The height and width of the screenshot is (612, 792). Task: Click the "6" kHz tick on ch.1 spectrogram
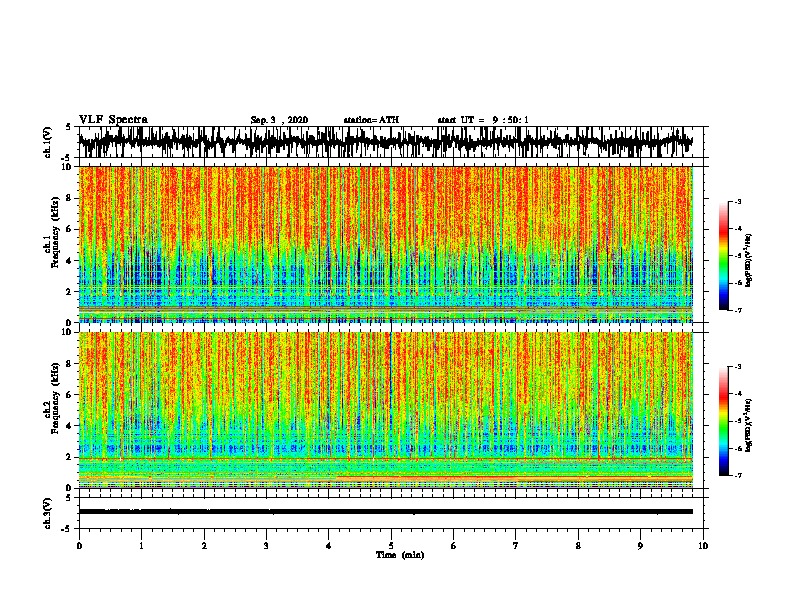click(x=69, y=229)
